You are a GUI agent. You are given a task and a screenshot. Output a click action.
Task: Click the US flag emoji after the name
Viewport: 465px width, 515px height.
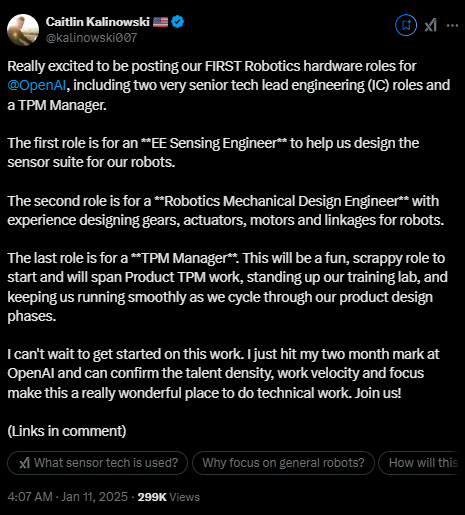click(x=160, y=22)
